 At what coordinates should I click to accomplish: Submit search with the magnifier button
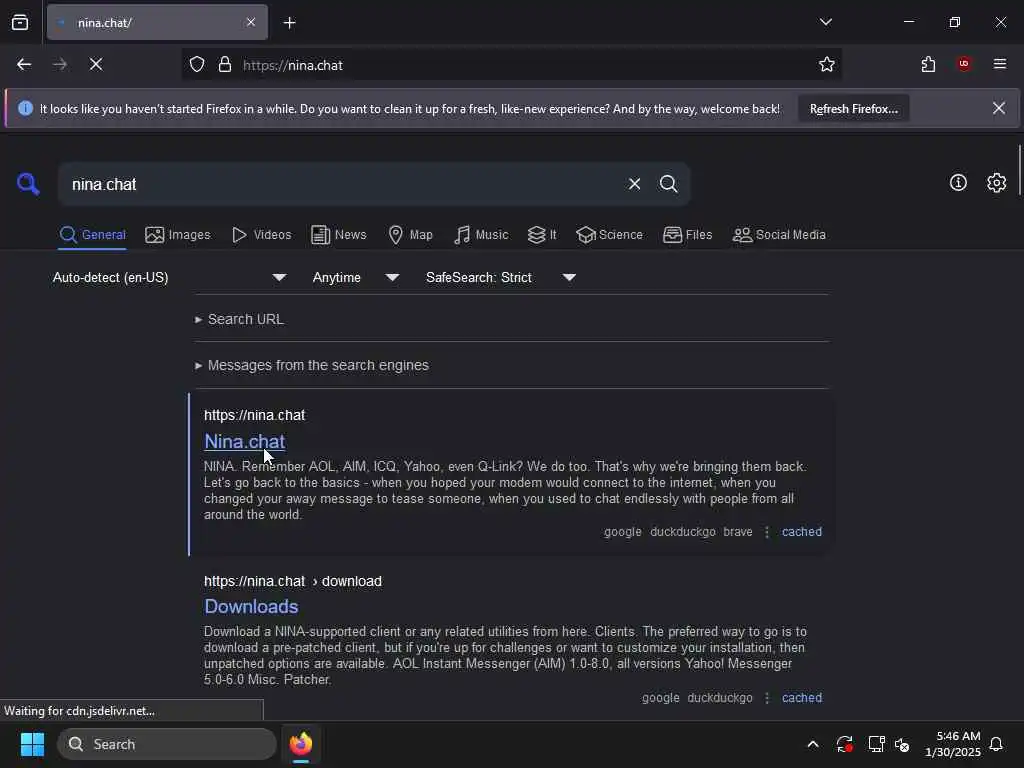669,184
